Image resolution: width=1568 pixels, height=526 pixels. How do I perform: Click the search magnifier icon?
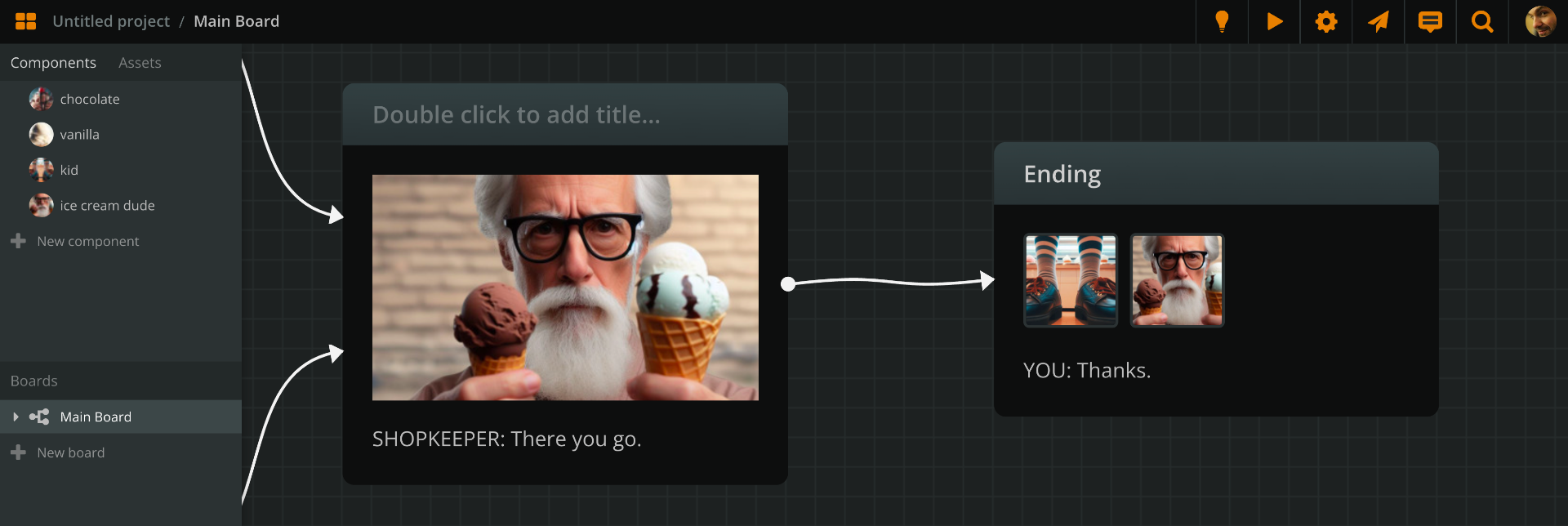pyautogui.click(x=1482, y=21)
